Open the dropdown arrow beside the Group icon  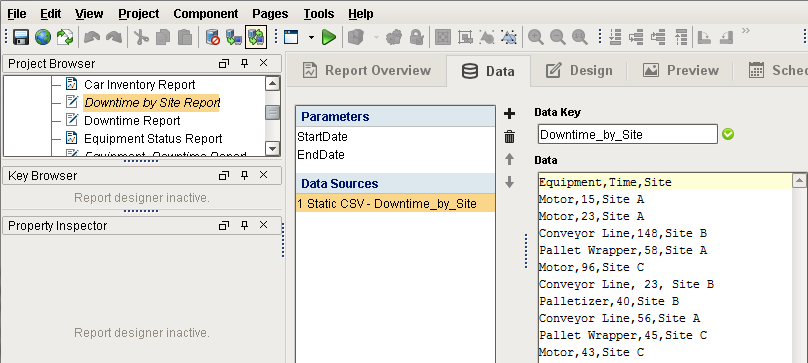(376, 37)
